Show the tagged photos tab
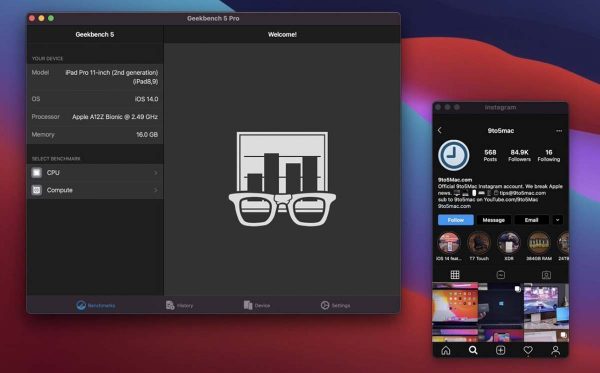The height and width of the screenshot is (373, 600). pyautogui.click(x=546, y=275)
